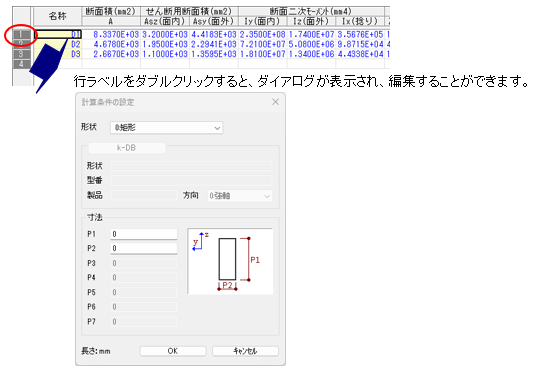The height and width of the screenshot is (373, 536).
Task: Click the k-DB 製品 field
Action: point(144,196)
